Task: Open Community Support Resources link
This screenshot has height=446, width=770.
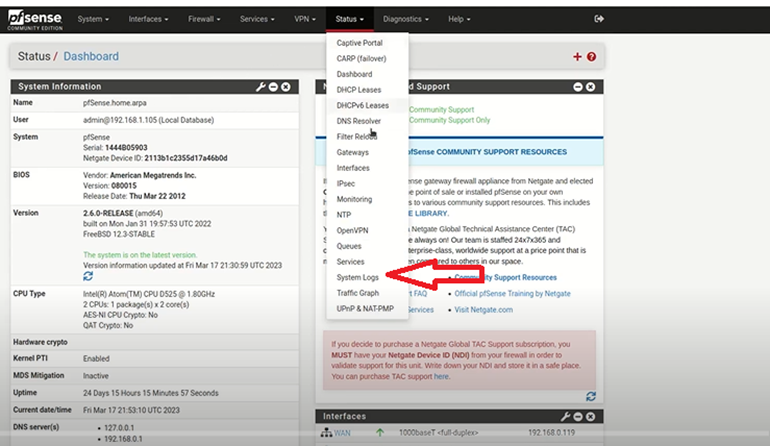Action: click(506, 278)
